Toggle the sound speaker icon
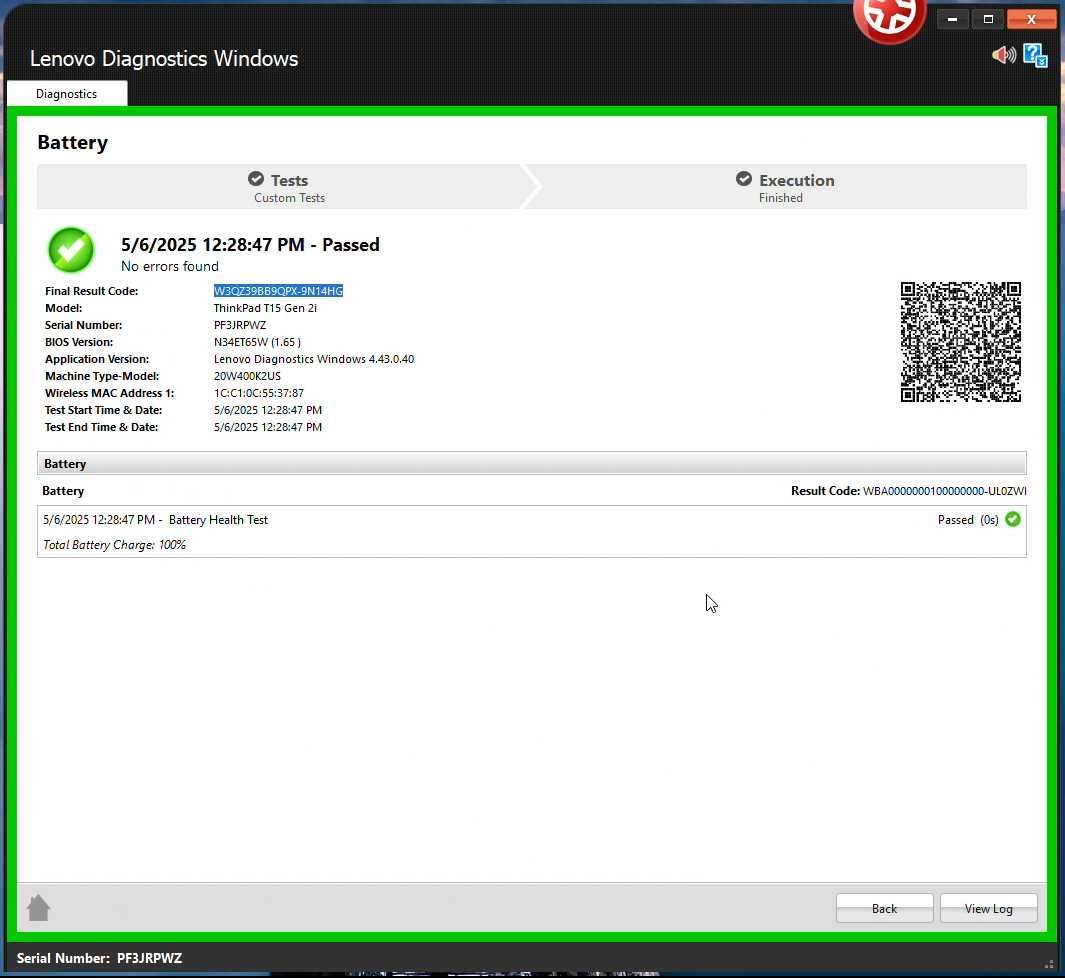 (1004, 54)
